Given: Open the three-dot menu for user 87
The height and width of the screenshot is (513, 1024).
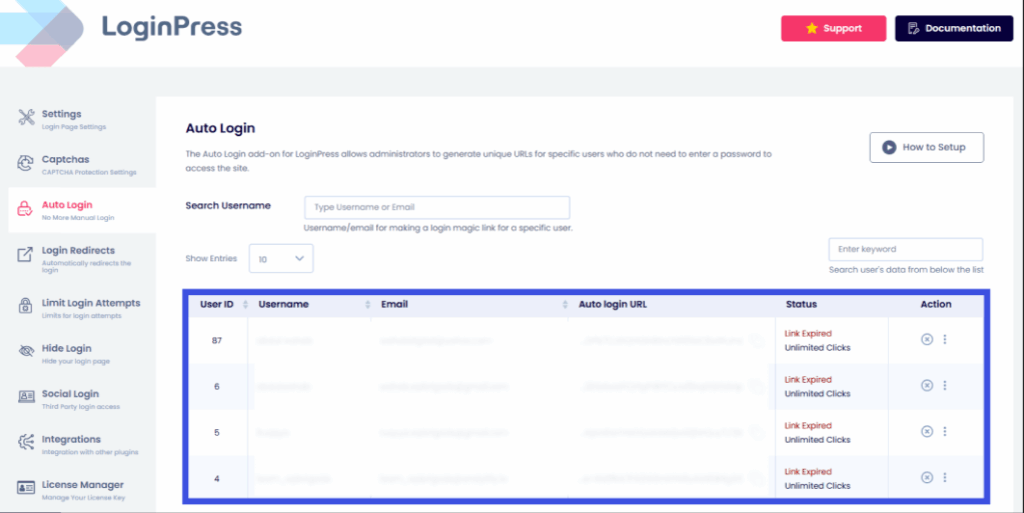Looking at the screenshot, I should point(945,339).
